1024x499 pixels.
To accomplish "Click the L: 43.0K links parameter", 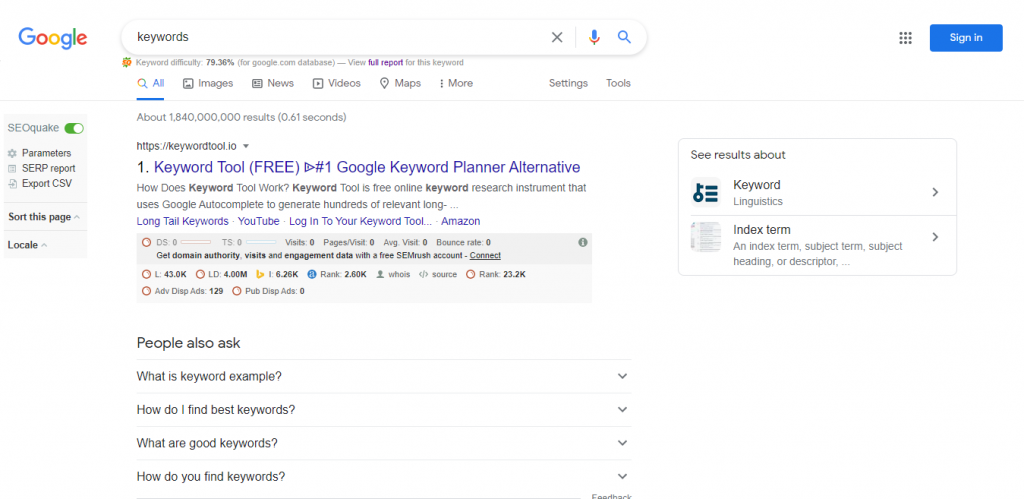I will tap(165, 274).
